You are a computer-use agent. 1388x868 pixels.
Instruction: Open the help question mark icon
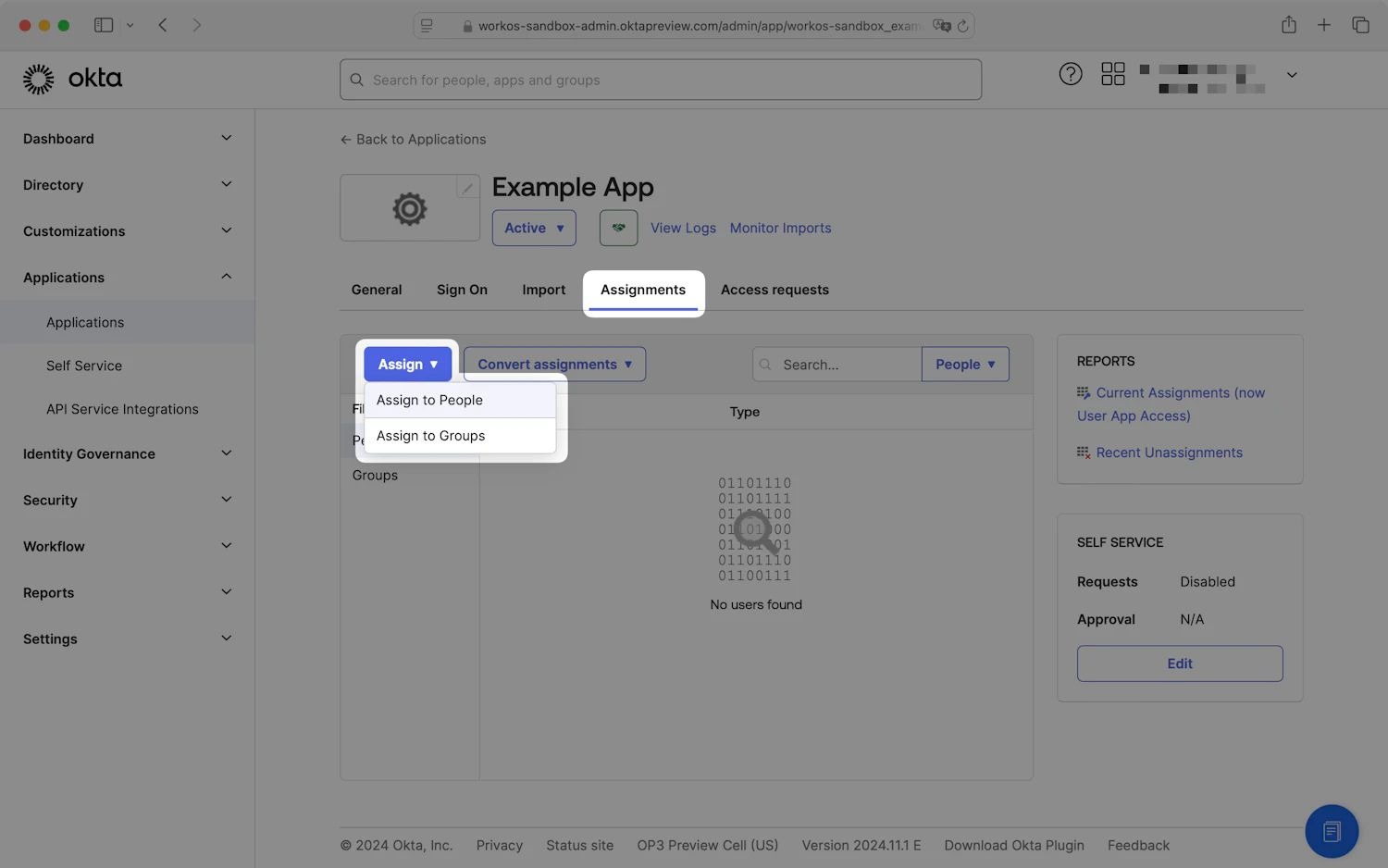click(1071, 74)
